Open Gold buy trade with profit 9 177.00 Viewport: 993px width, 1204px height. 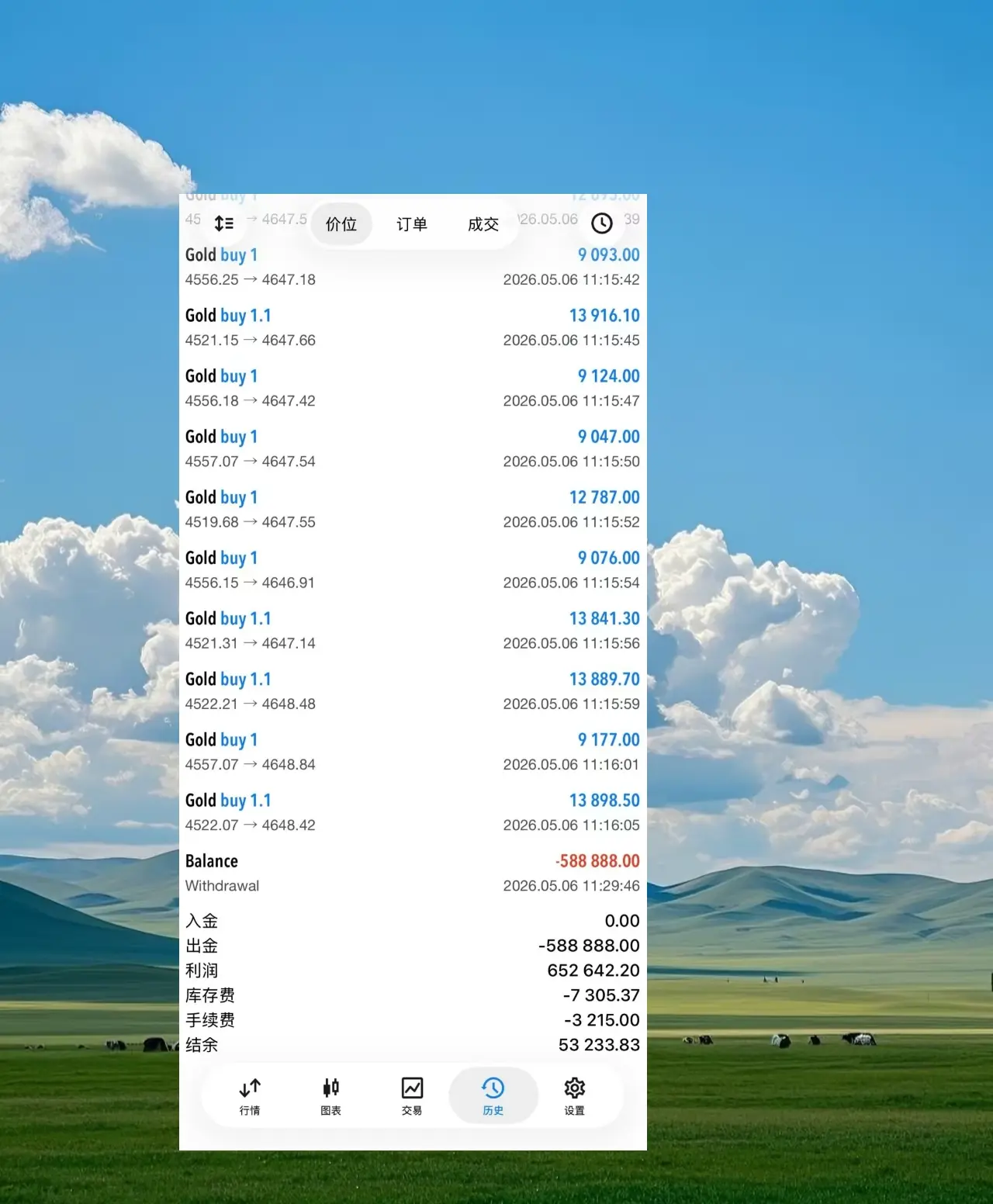tap(413, 750)
